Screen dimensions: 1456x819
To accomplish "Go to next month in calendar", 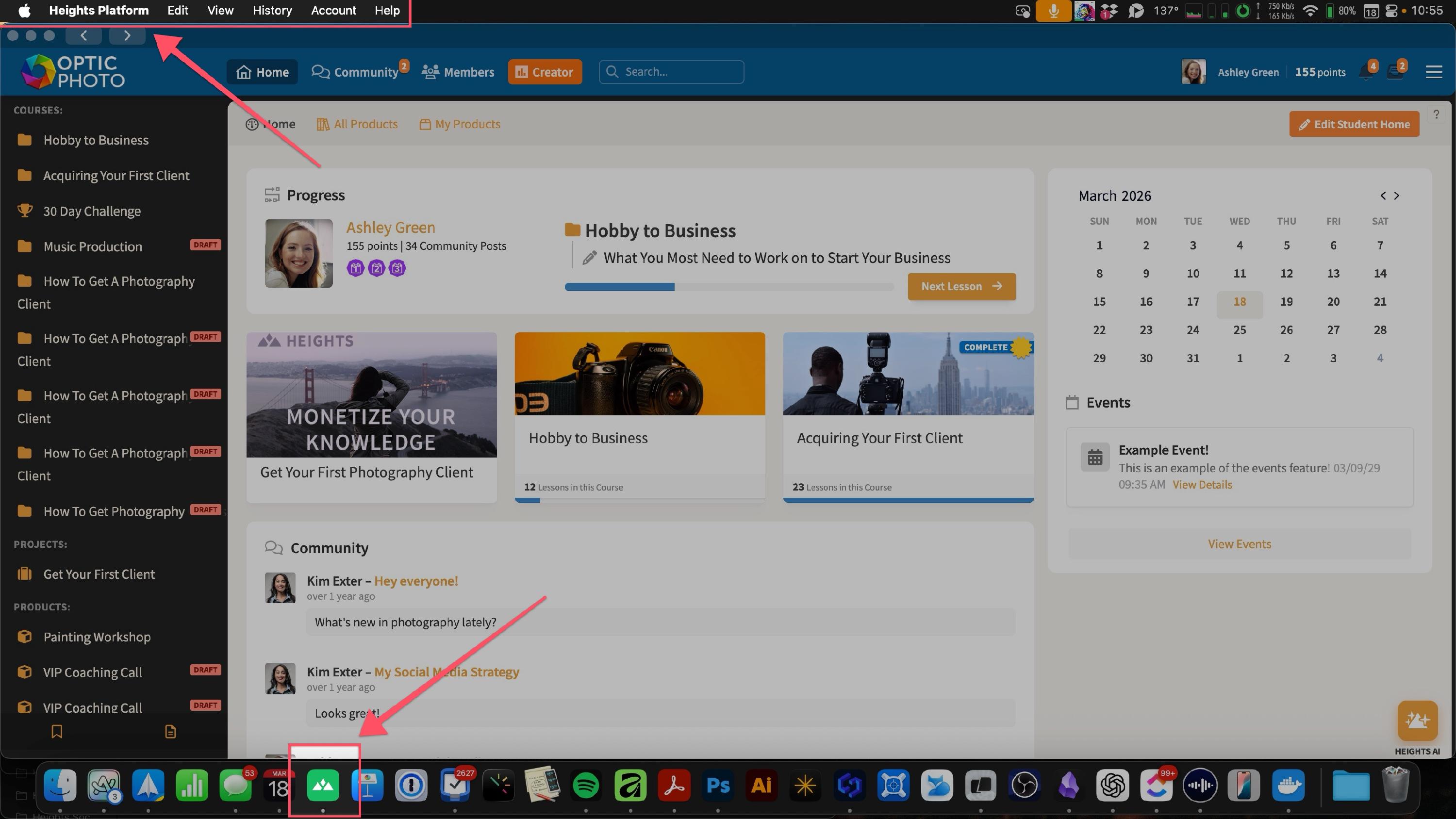I will click(x=1397, y=196).
